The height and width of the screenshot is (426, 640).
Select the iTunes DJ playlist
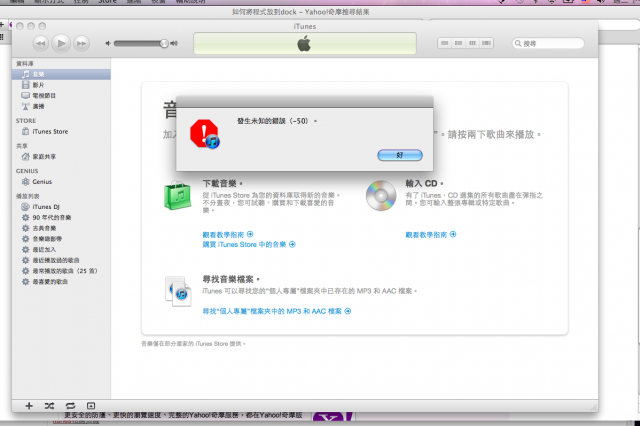61,207
